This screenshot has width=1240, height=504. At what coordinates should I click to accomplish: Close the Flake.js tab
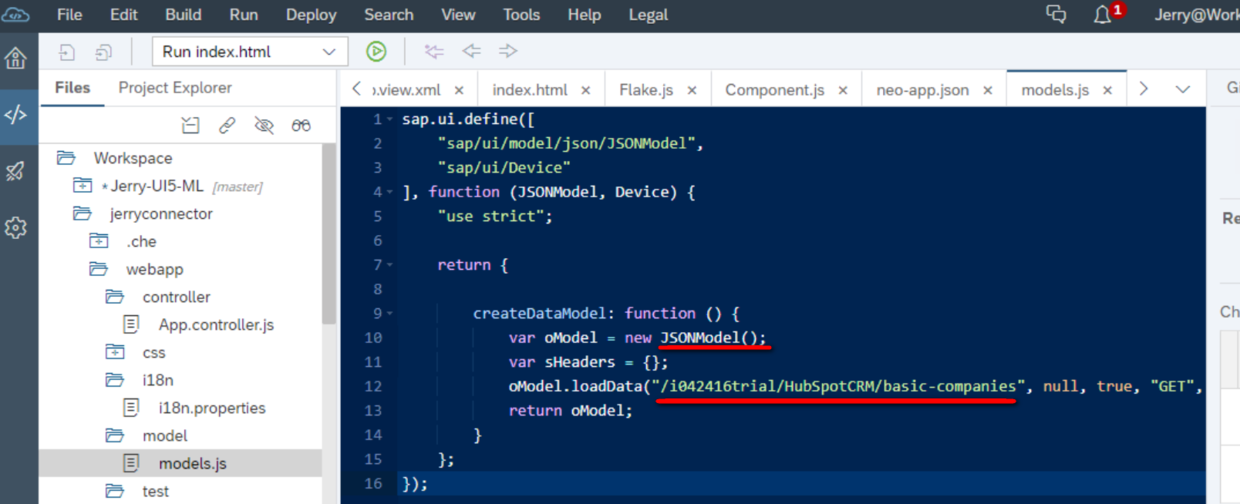pyautogui.click(x=692, y=90)
